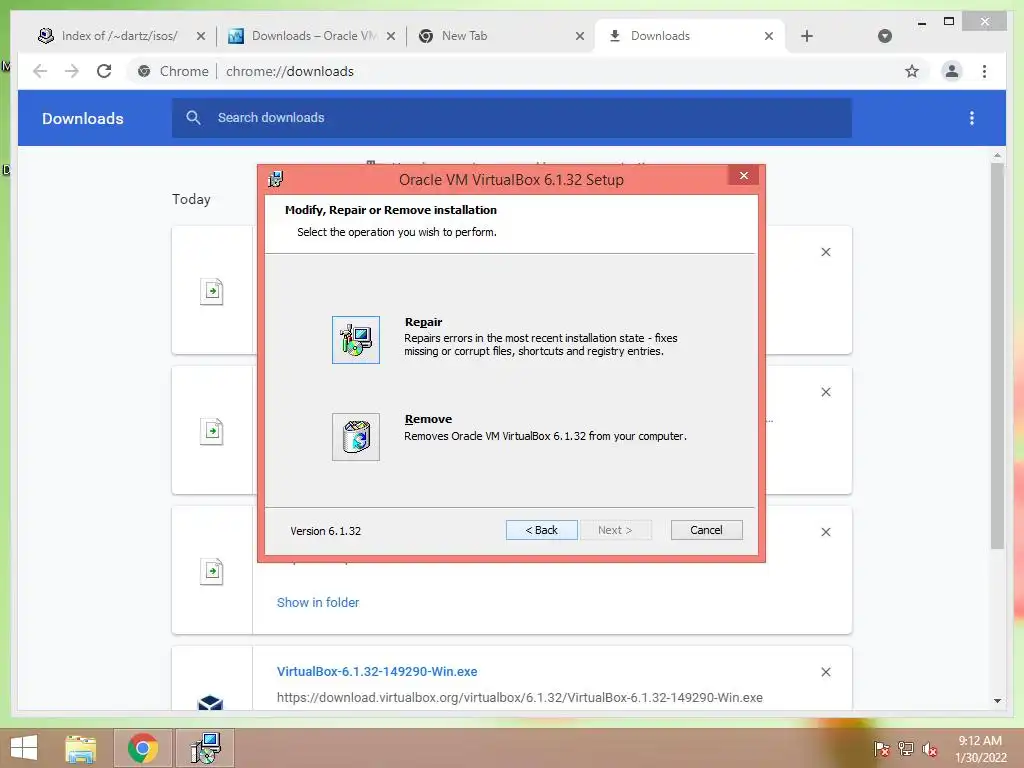The image size is (1024, 768).
Task: Click the Search downloads field
Action: [511, 118]
